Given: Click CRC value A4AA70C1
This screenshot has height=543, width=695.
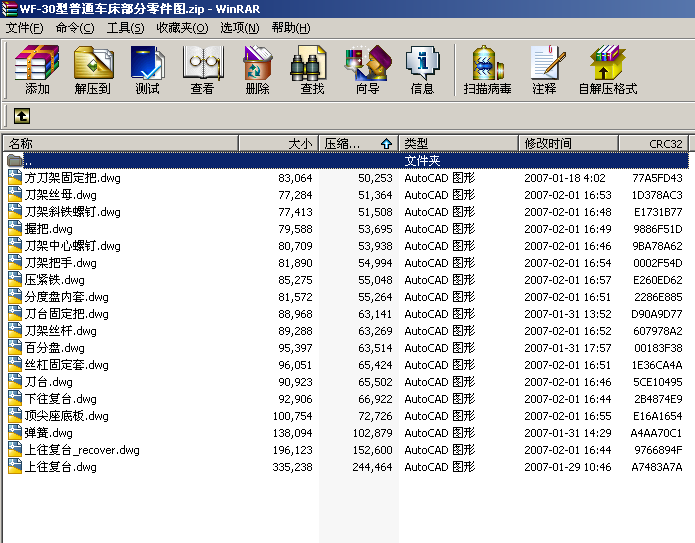Looking at the screenshot, I should click(656, 433).
